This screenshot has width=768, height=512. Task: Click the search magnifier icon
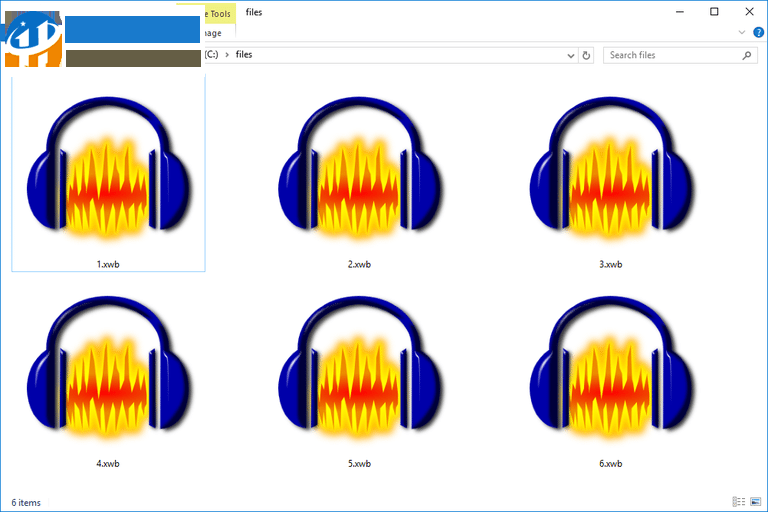747,56
